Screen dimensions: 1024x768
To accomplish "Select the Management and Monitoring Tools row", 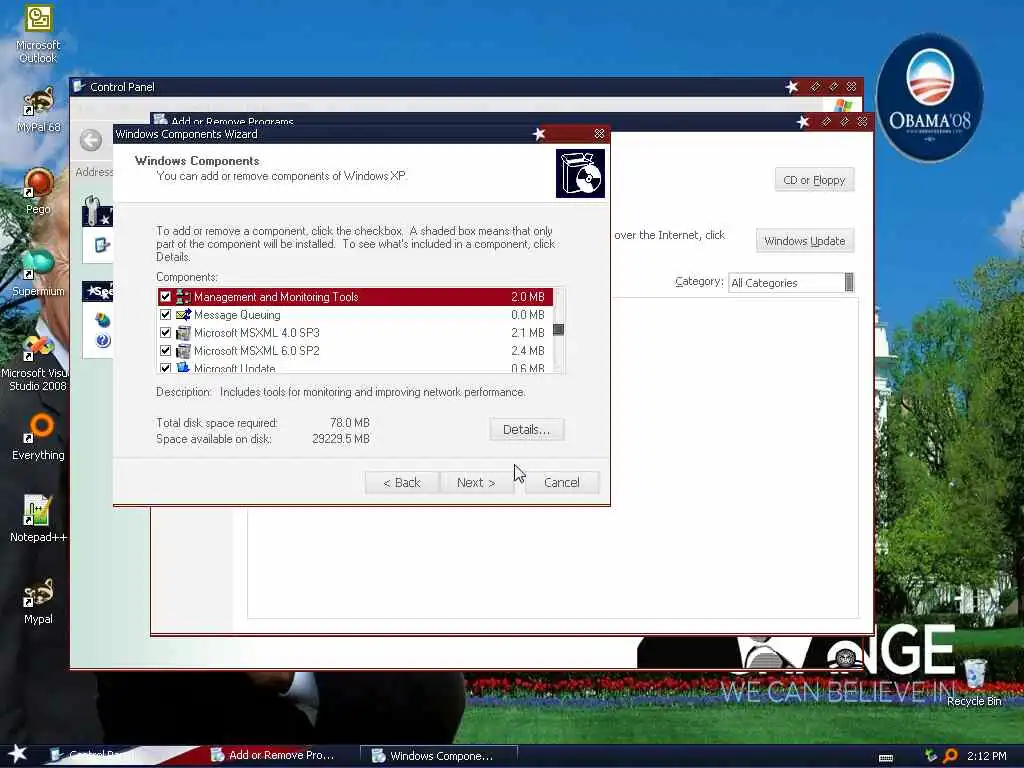I will tap(355, 296).
